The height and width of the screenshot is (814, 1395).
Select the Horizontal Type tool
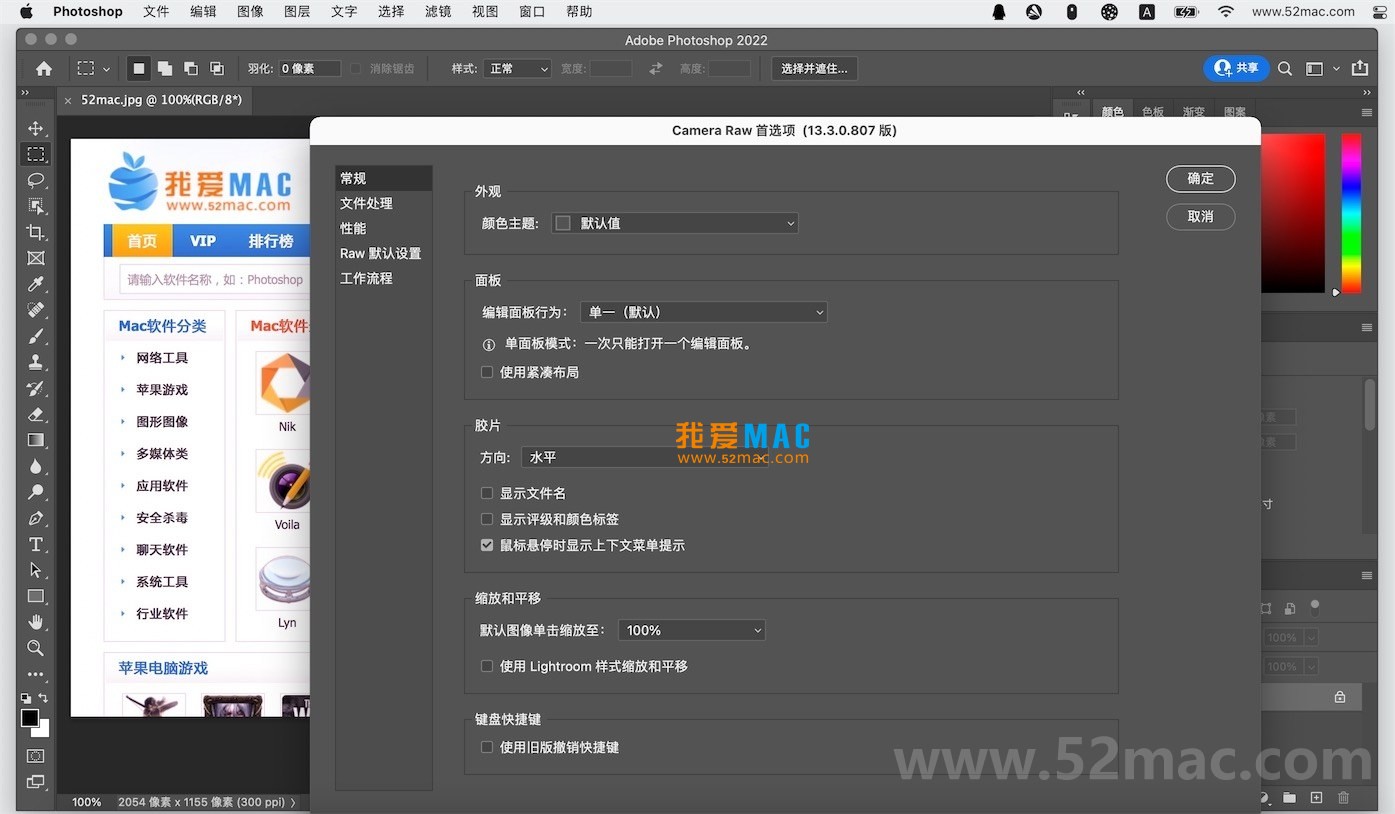click(36, 544)
